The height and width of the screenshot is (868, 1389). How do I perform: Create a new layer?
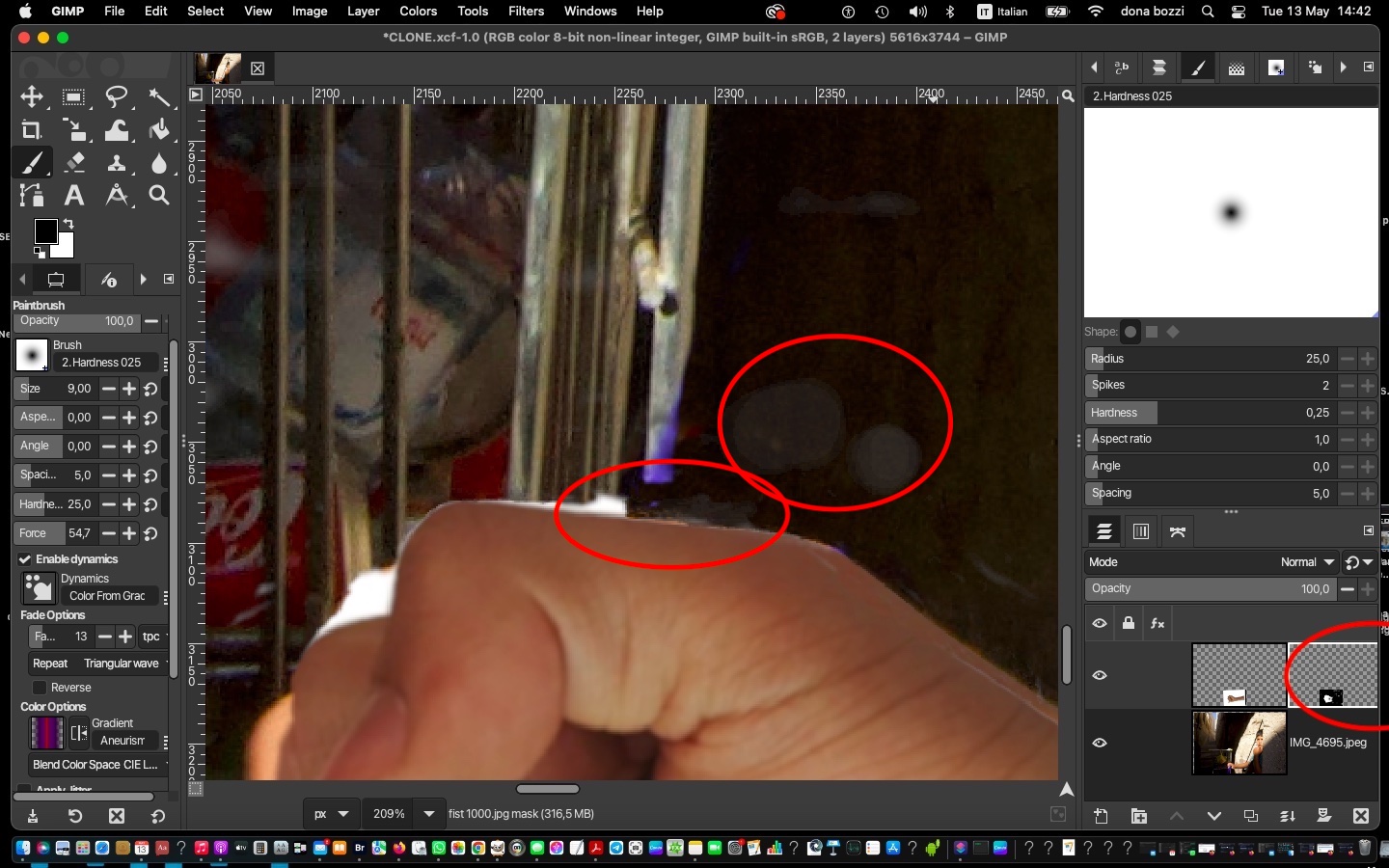pyautogui.click(x=1102, y=816)
